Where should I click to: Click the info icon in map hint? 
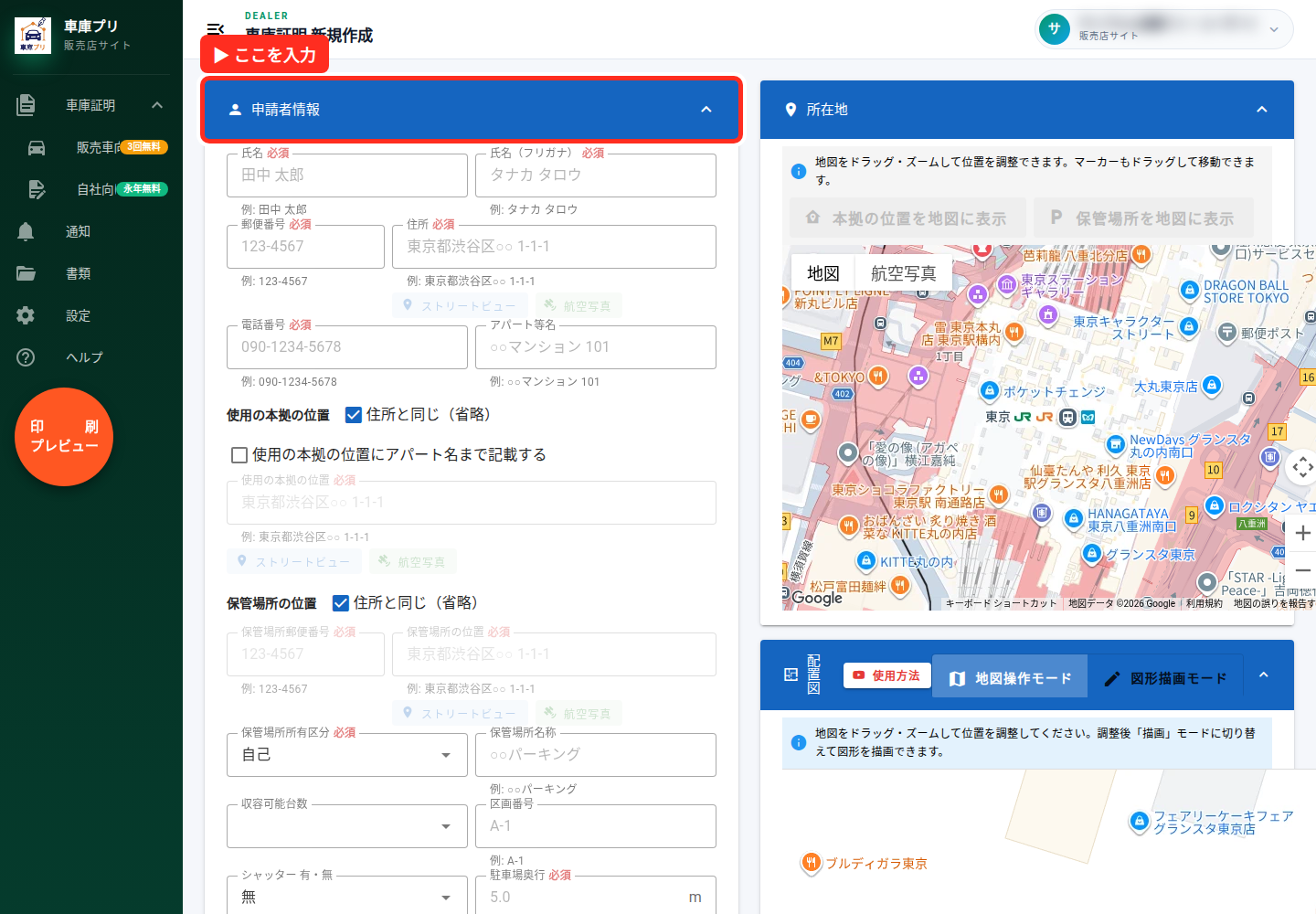798,171
